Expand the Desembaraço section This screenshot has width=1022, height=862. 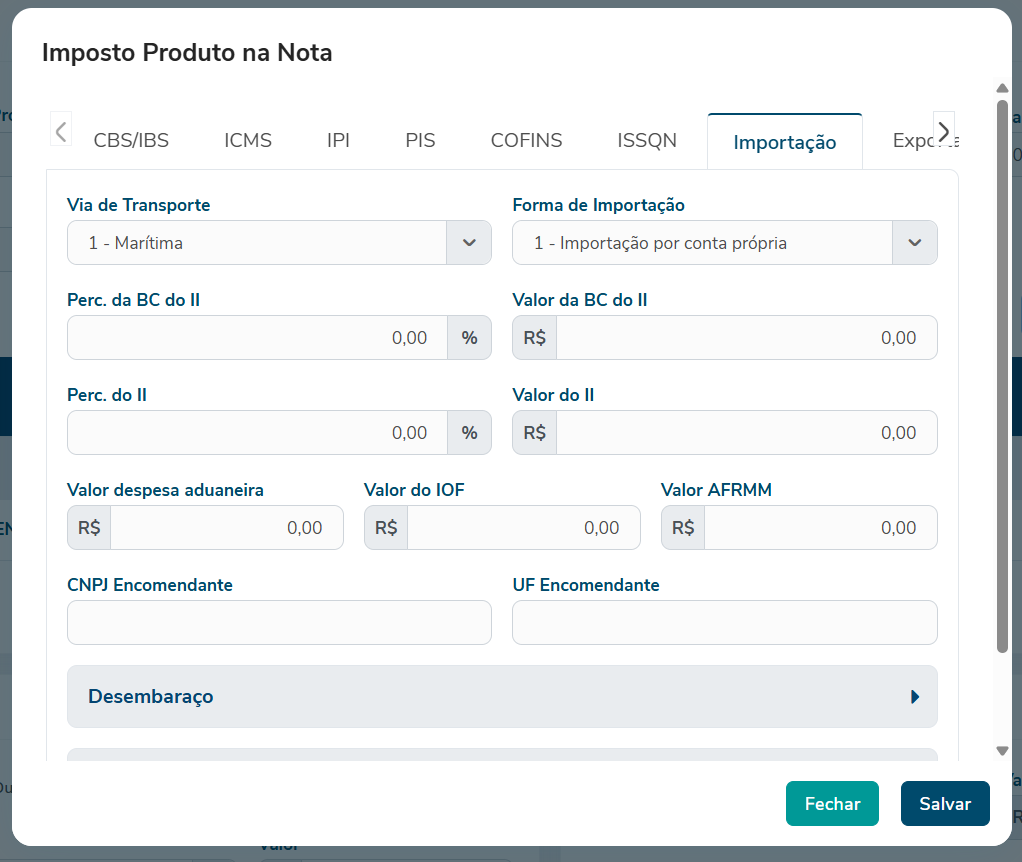(502, 697)
